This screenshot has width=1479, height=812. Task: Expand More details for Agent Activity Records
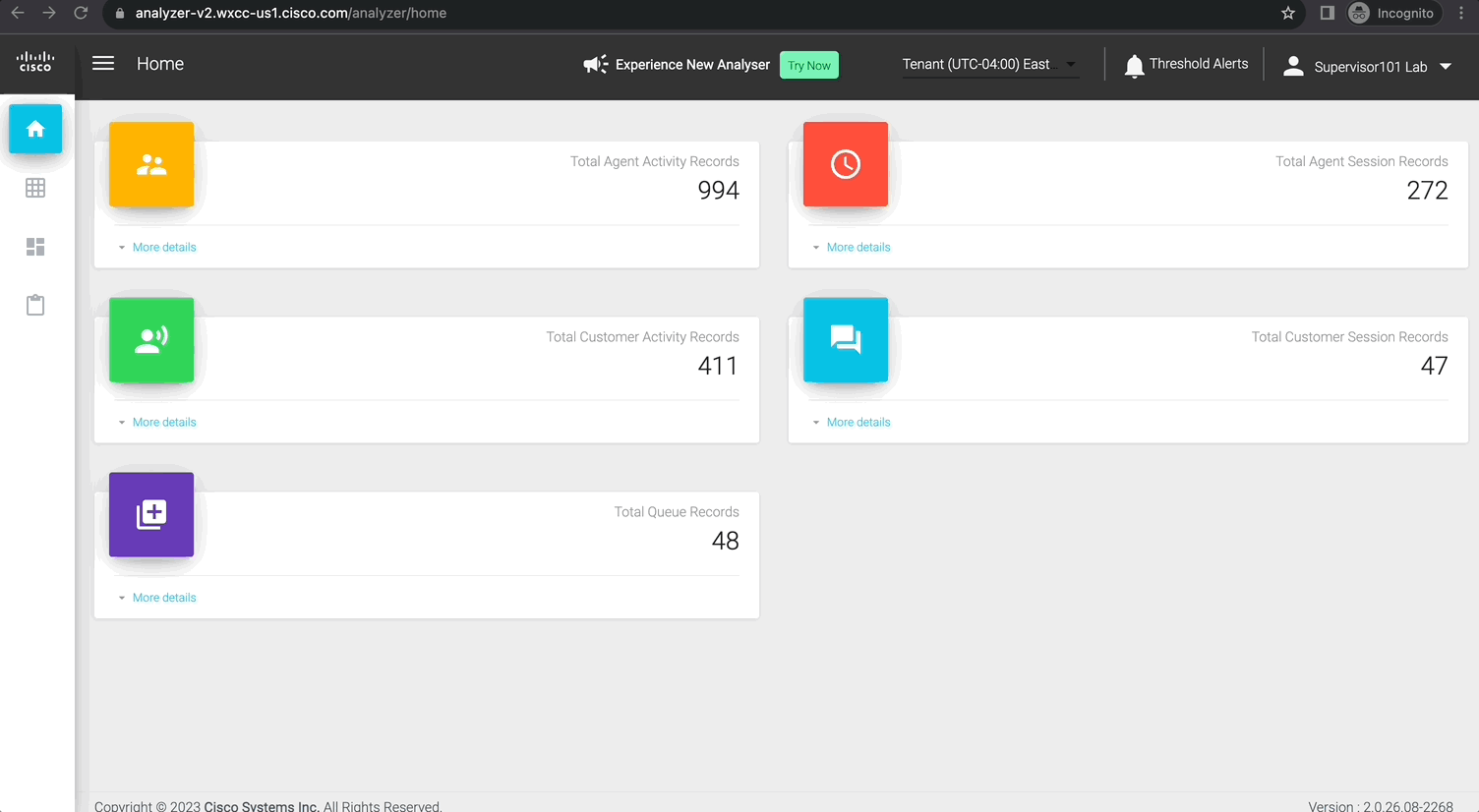(x=163, y=248)
